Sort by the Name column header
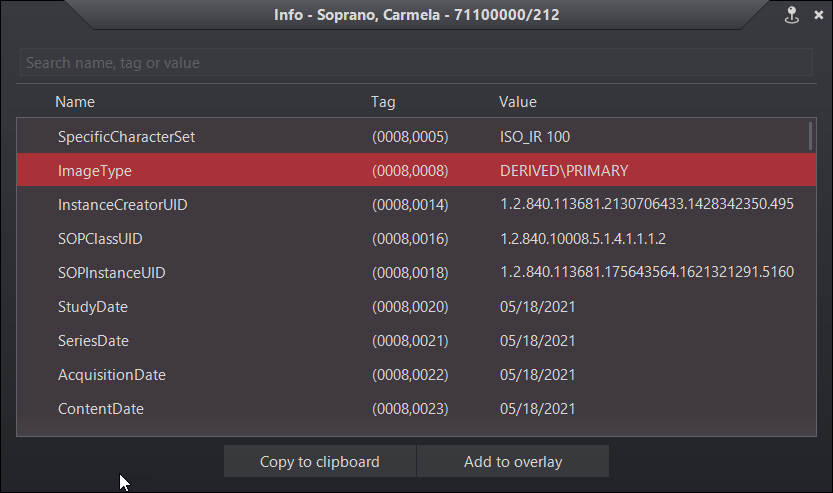The width and height of the screenshot is (833, 493). point(75,102)
